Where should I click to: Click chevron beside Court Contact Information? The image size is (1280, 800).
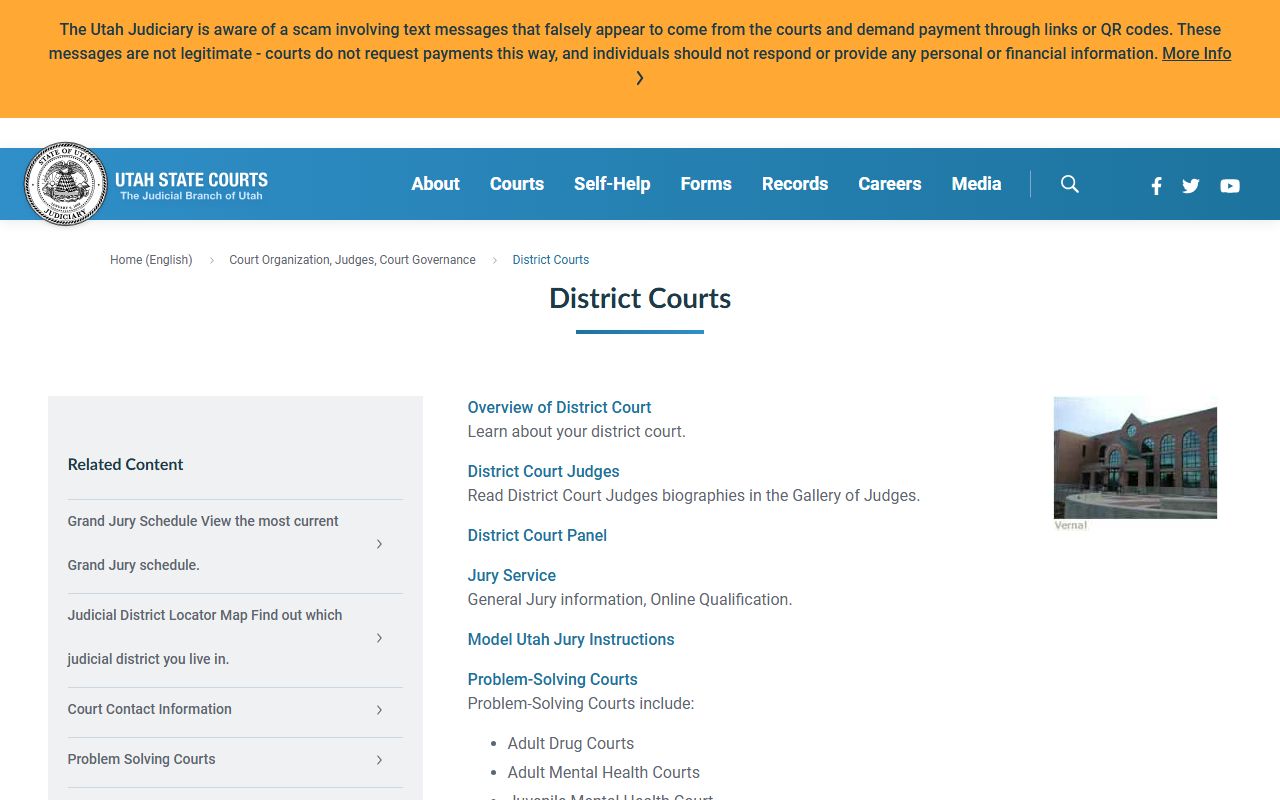pyautogui.click(x=379, y=710)
